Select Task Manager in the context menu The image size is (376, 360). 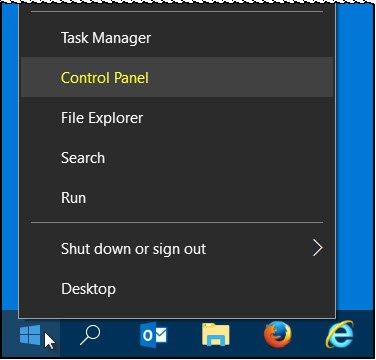177,38
